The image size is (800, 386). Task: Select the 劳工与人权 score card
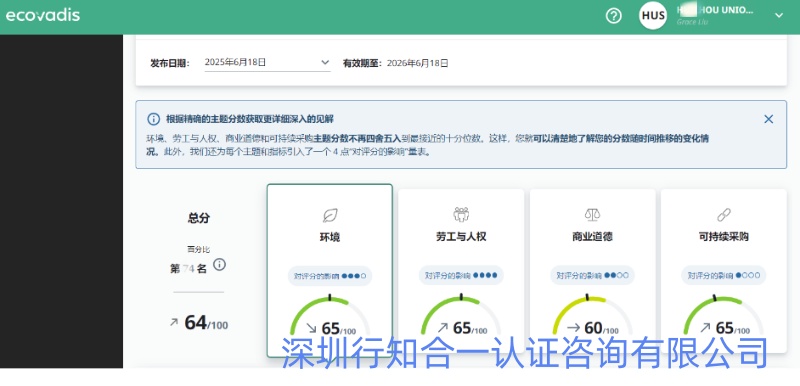point(461,270)
